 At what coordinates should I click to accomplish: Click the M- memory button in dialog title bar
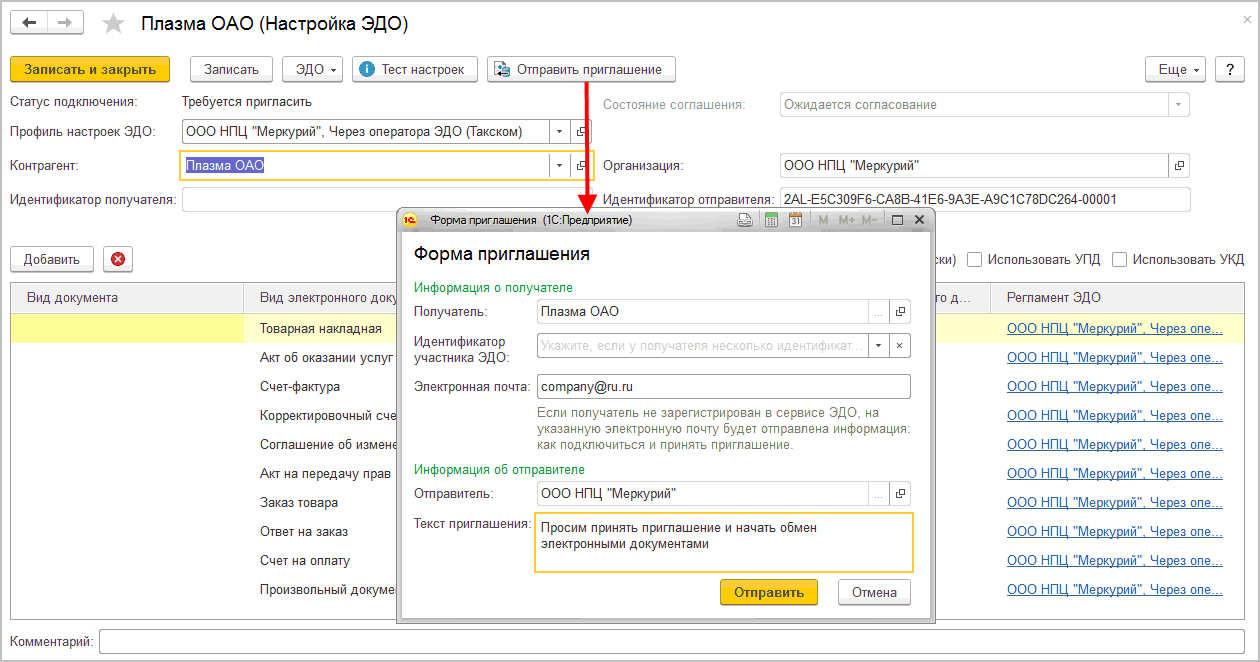point(870,220)
